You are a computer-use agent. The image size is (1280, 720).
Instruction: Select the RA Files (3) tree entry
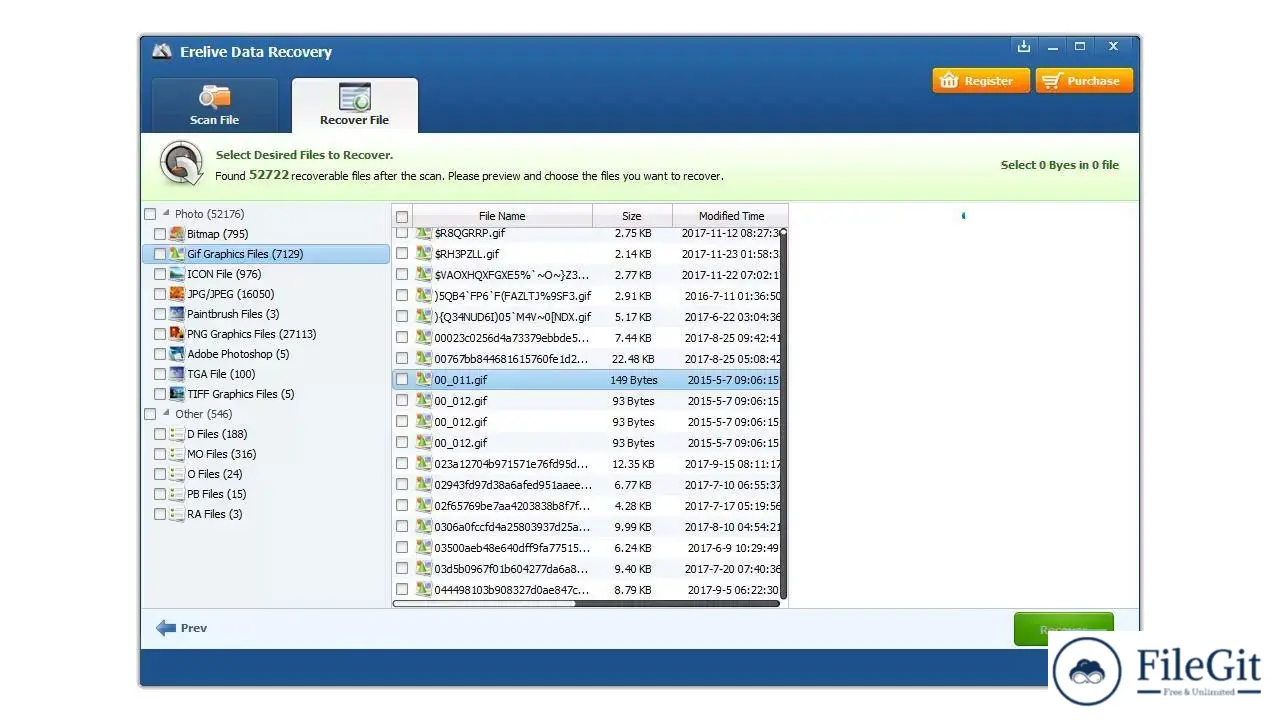click(214, 514)
